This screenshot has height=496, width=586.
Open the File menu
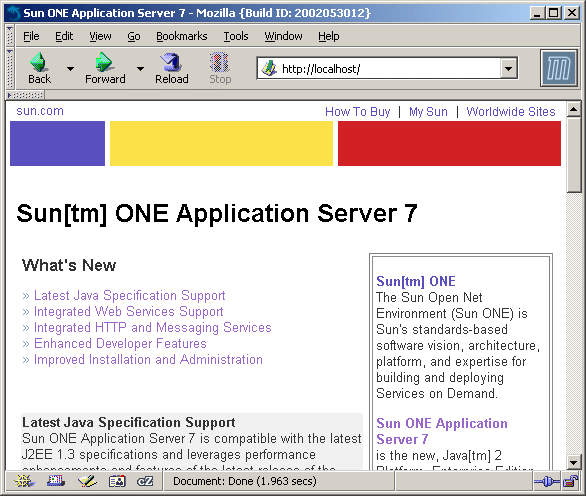[x=31, y=36]
